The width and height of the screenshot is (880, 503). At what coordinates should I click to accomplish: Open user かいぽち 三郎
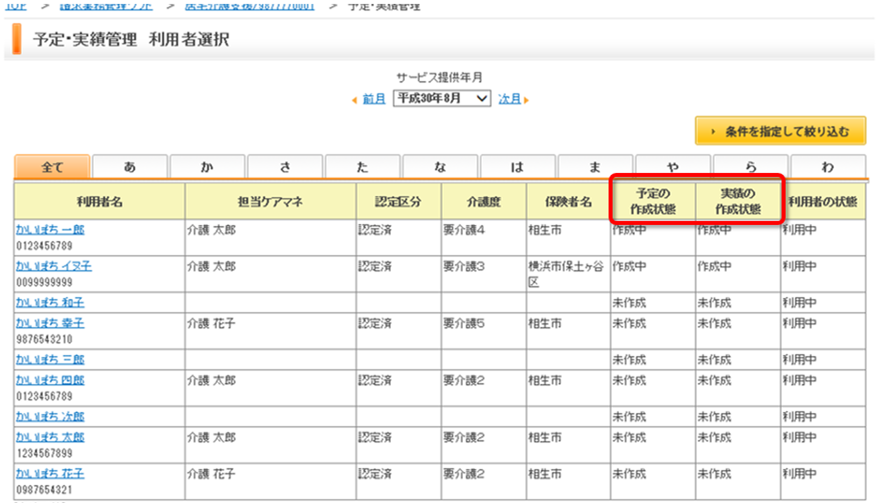pyautogui.click(x=50, y=359)
